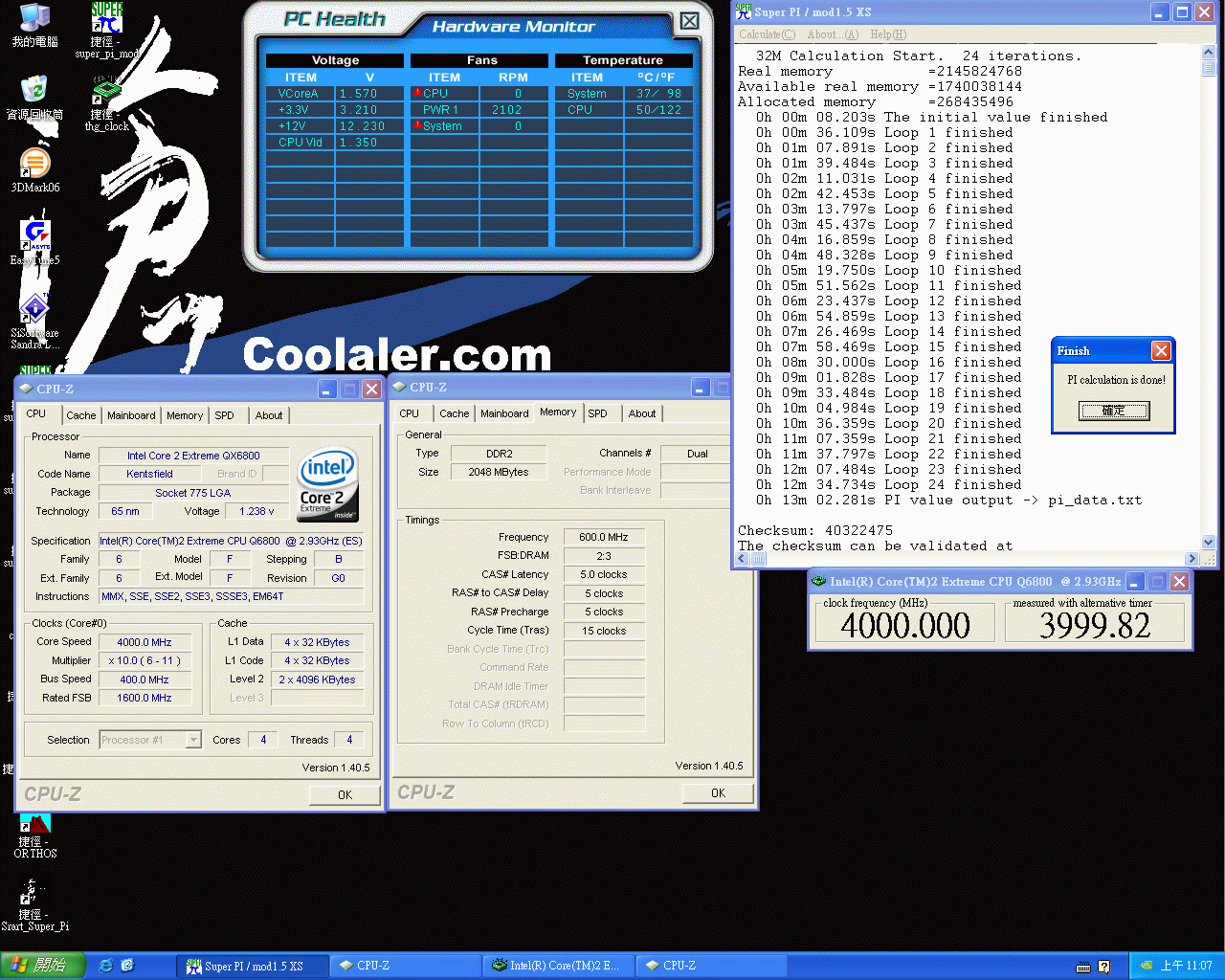This screenshot has height=980, width=1225.
Task: Switch to Cache tab in left CPU-Z
Action: click(81, 415)
